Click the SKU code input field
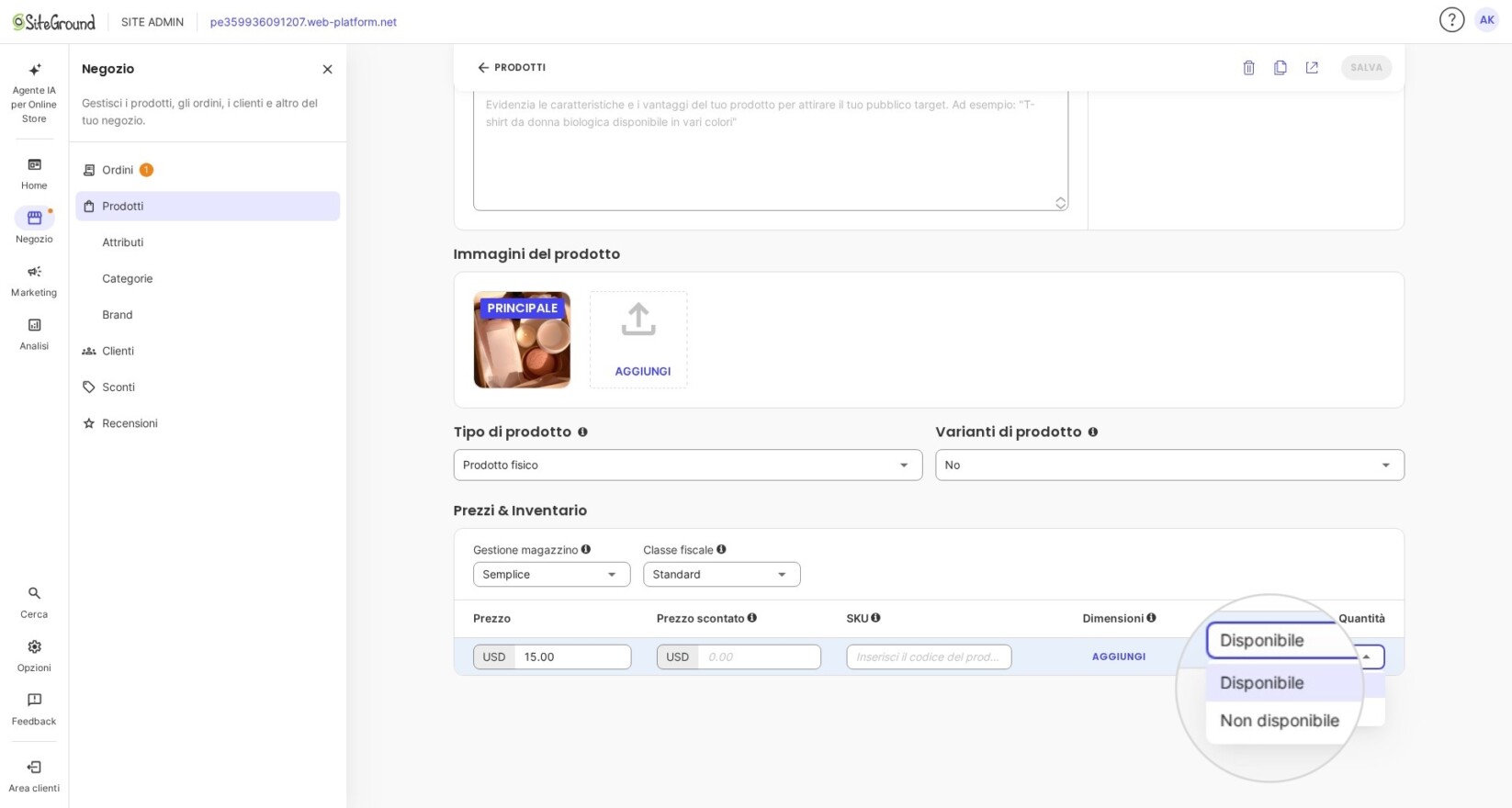Image resolution: width=1512 pixels, height=808 pixels. click(929, 656)
